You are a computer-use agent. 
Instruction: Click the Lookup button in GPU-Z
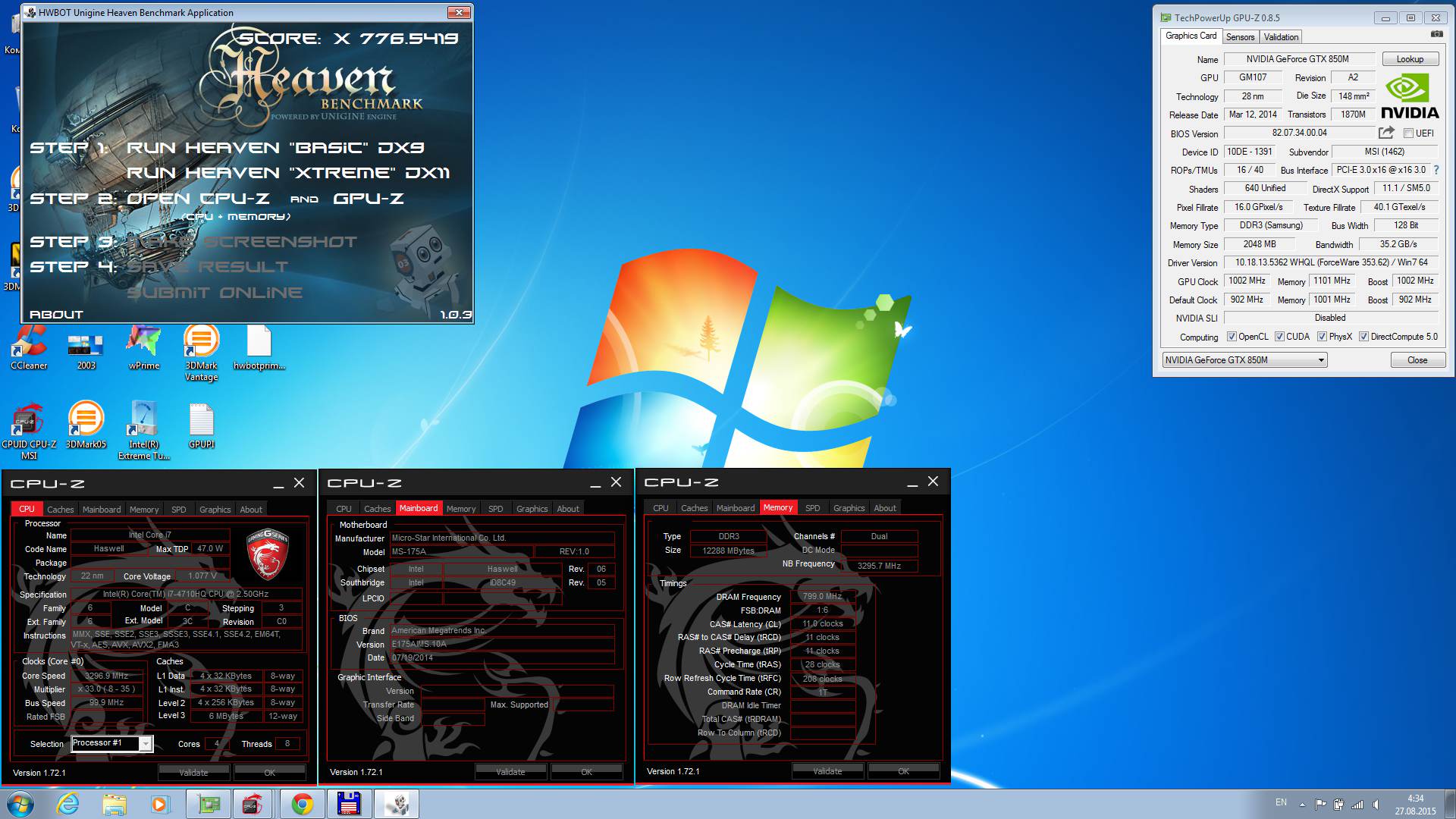(x=1410, y=59)
